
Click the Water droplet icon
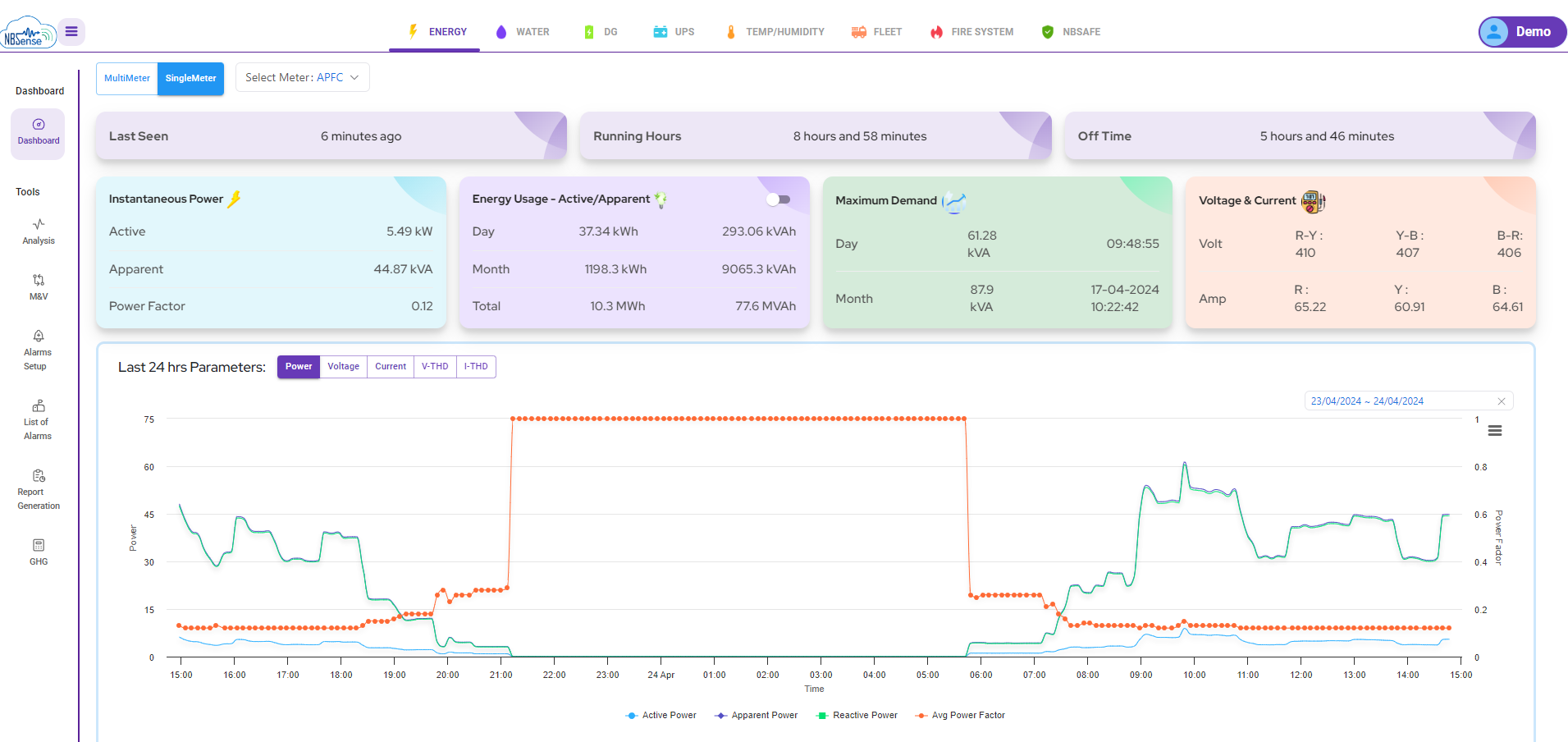(x=501, y=32)
